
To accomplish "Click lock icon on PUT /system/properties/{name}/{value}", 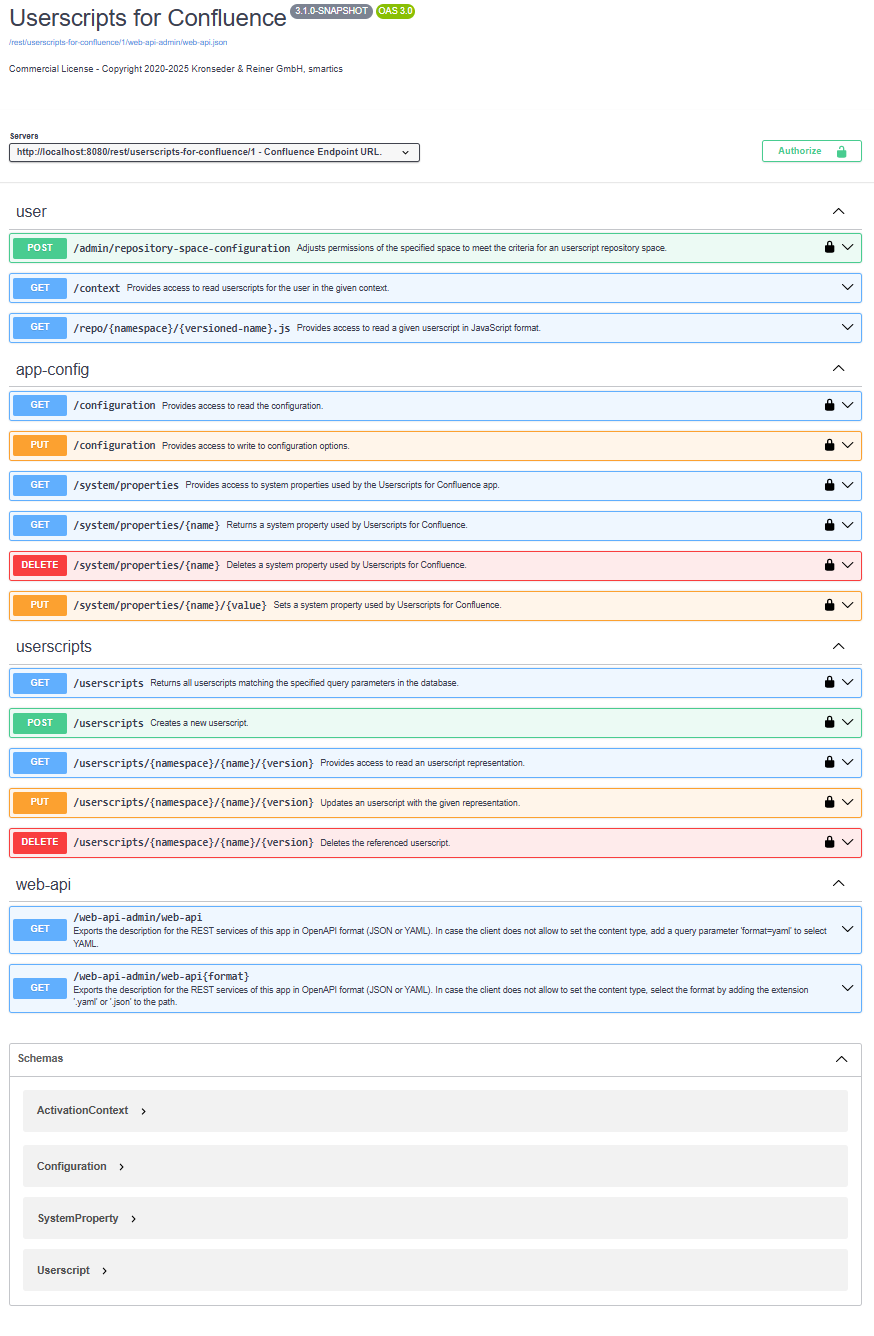I will (x=829, y=605).
